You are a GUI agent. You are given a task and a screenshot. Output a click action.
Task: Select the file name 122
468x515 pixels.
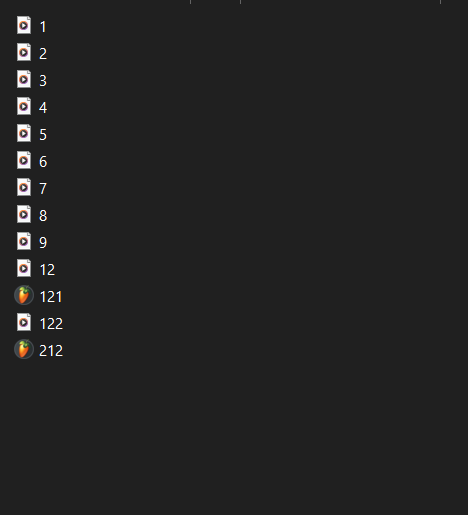(x=51, y=324)
